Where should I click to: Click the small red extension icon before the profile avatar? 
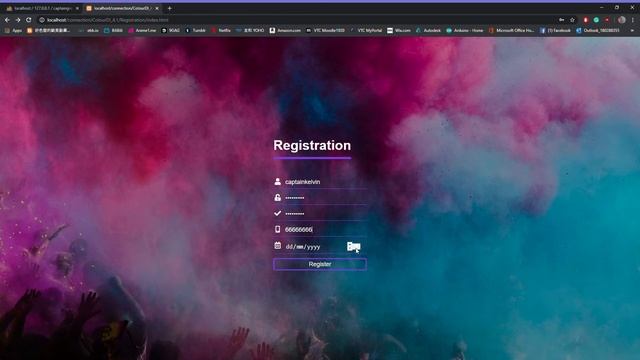(x=607, y=20)
